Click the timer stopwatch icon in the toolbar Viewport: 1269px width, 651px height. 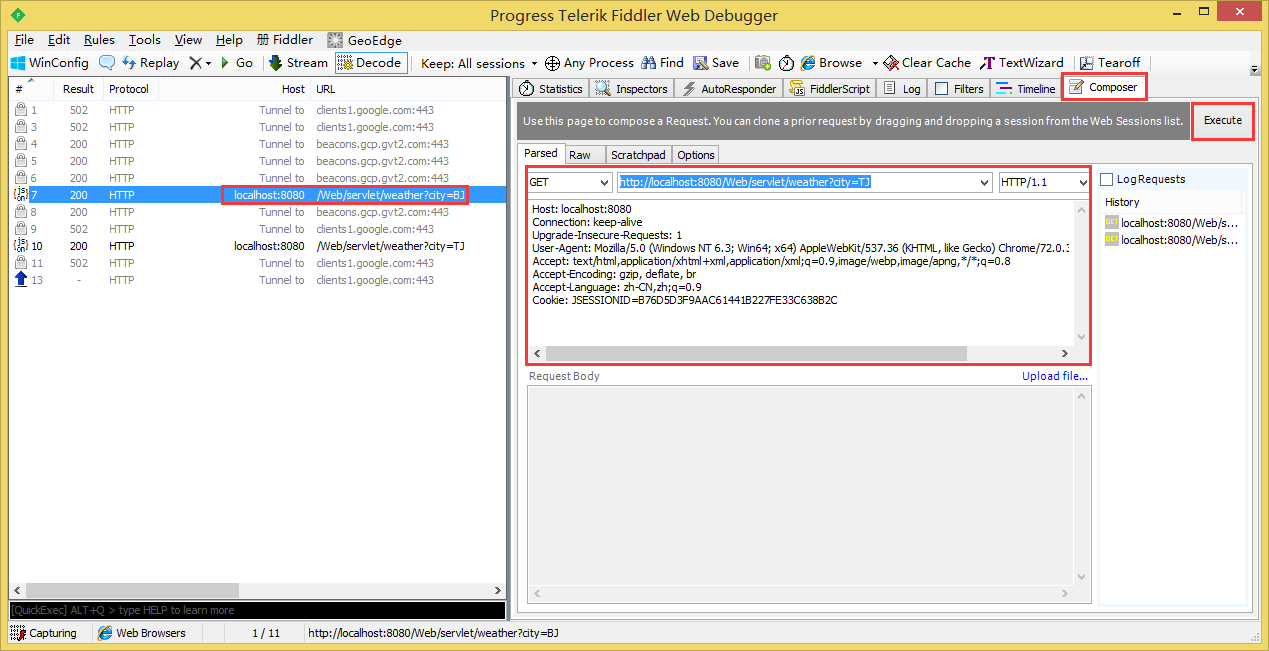[x=786, y=63]
